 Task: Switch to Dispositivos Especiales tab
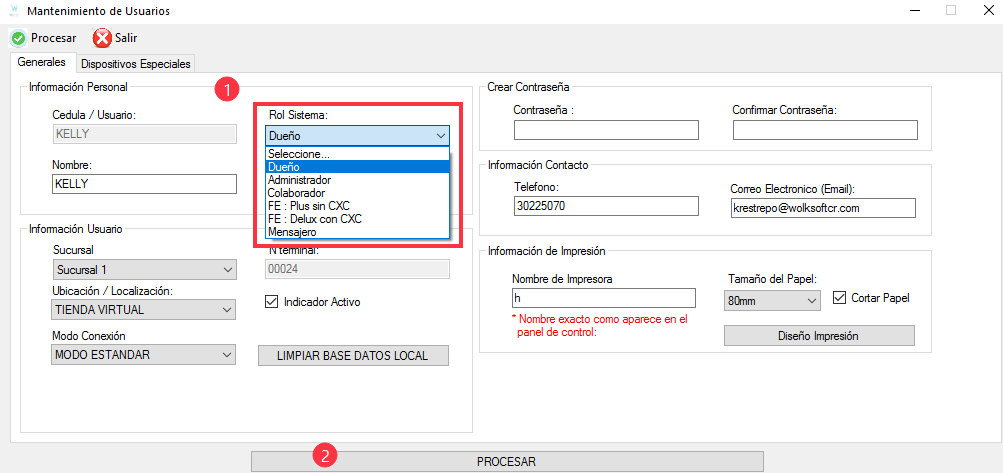pyautogui.click(x=135, y=64)
